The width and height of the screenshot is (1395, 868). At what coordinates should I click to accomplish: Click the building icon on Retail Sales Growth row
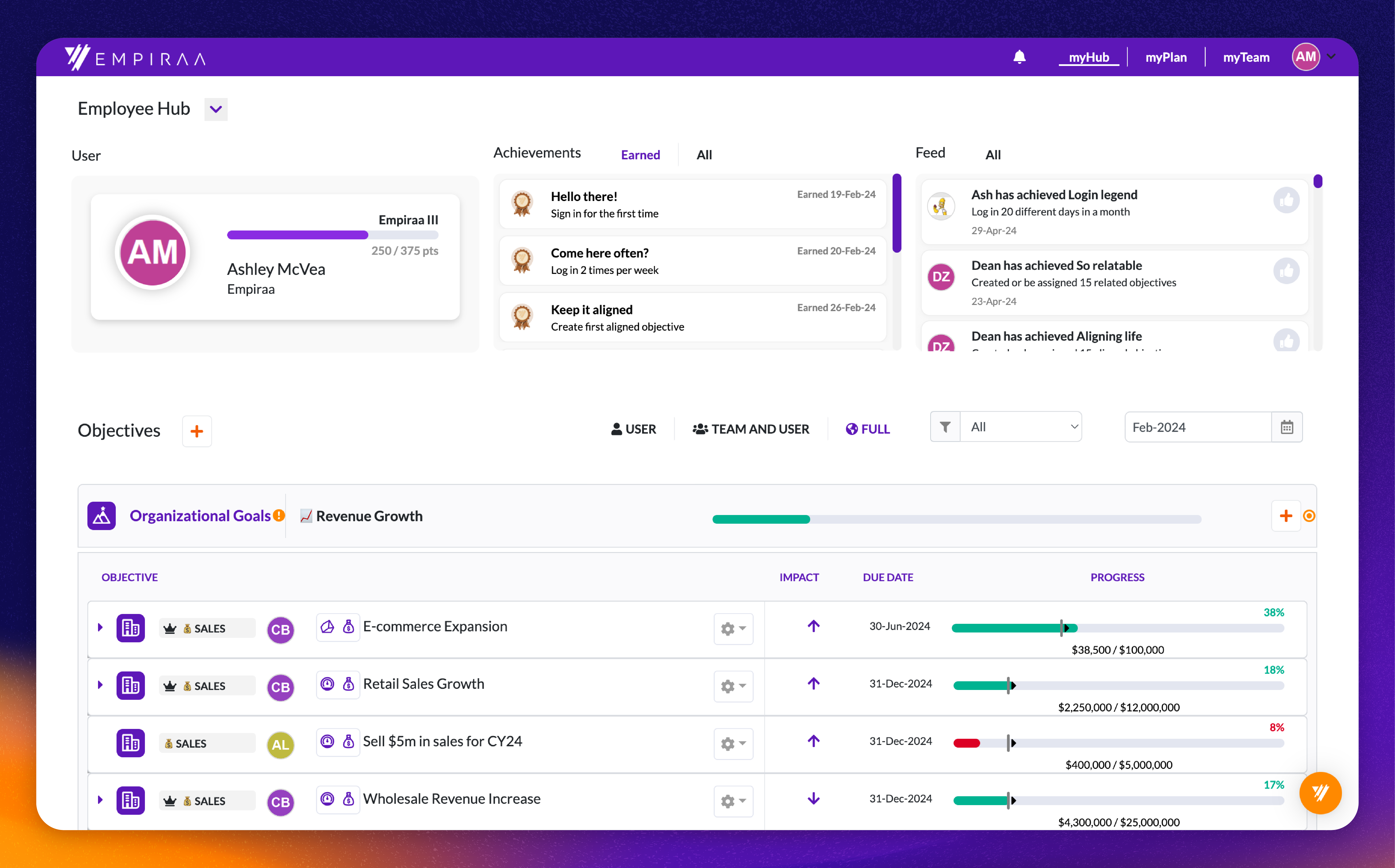tap(131, 686)
